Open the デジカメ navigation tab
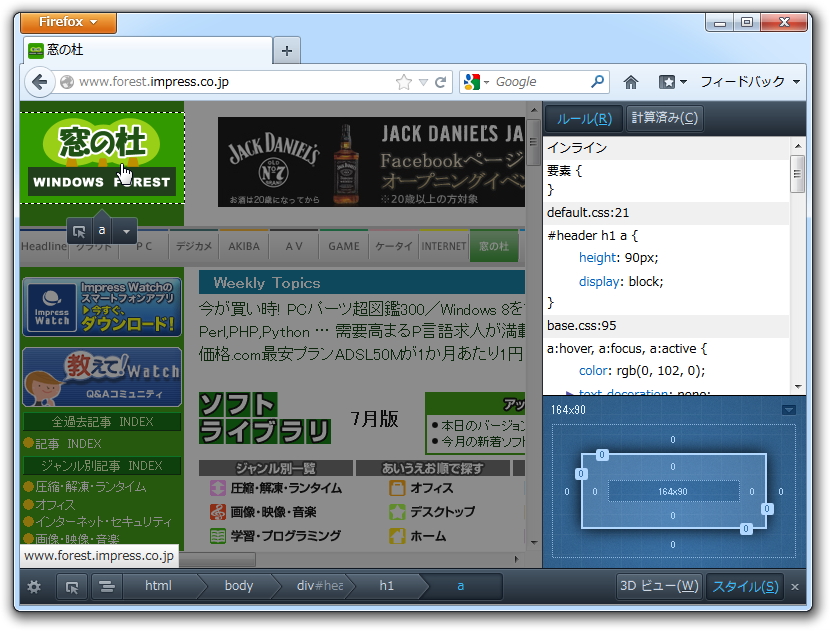 tap(194, 246)
